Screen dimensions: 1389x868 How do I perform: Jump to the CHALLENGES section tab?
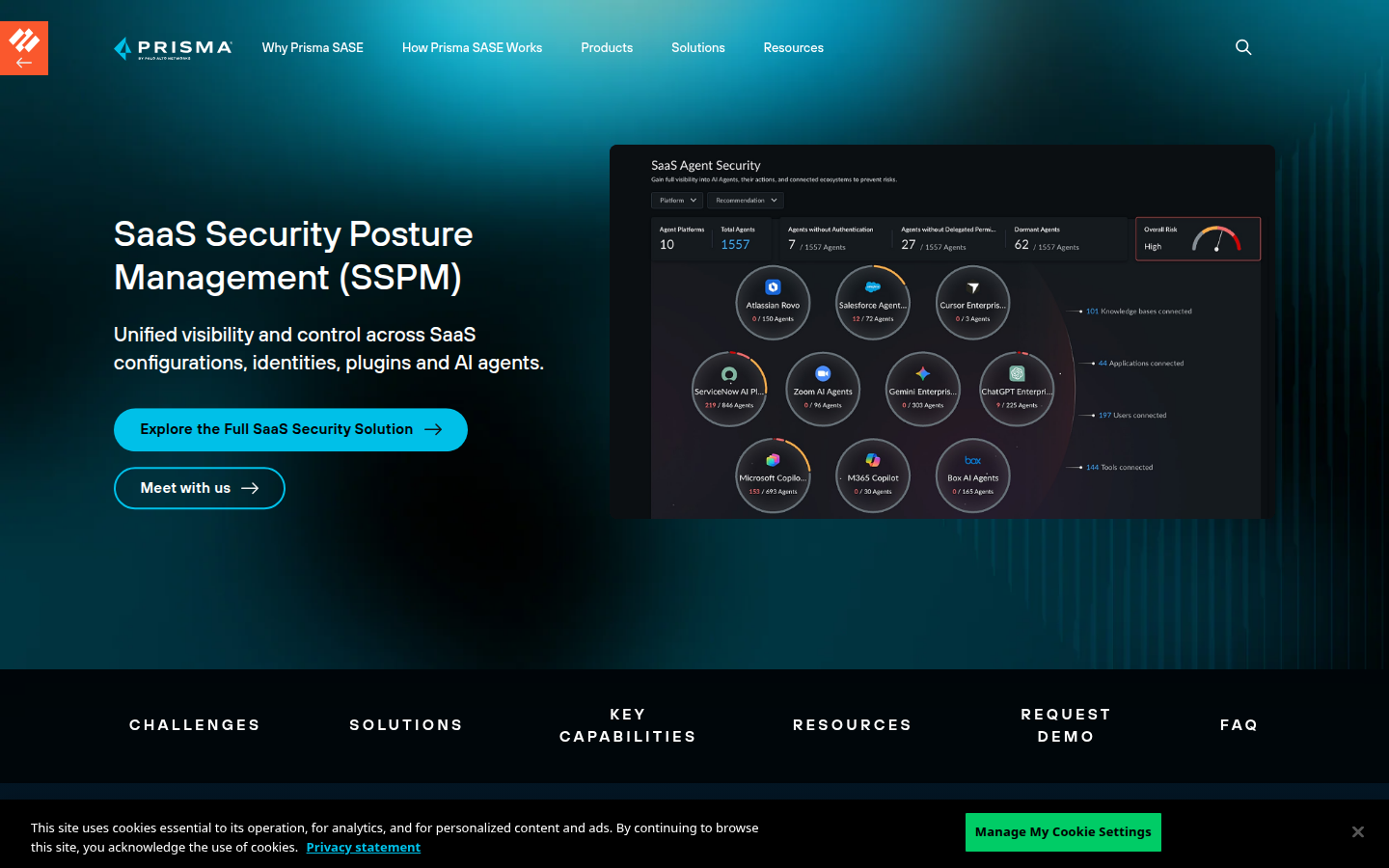pos(195,725)
